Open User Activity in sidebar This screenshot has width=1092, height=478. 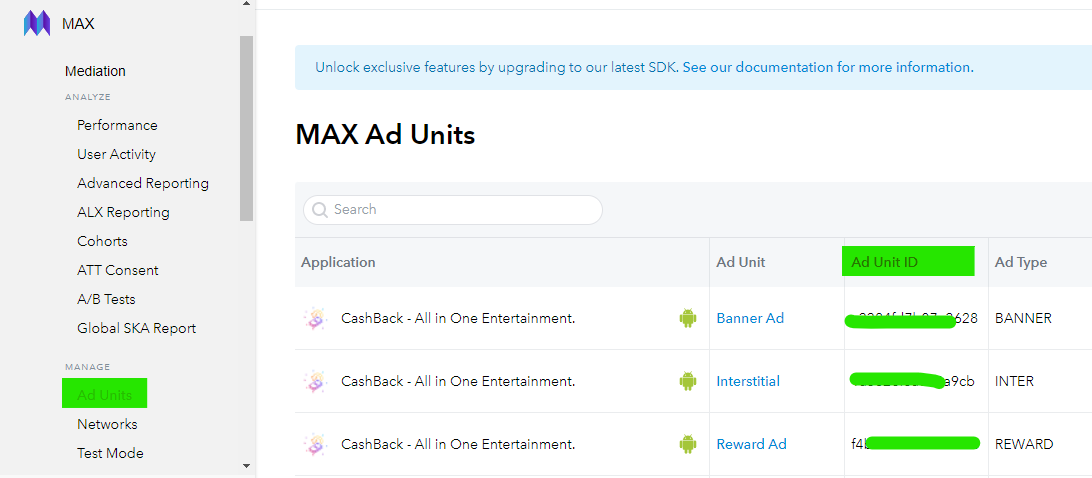click(116, 154)
